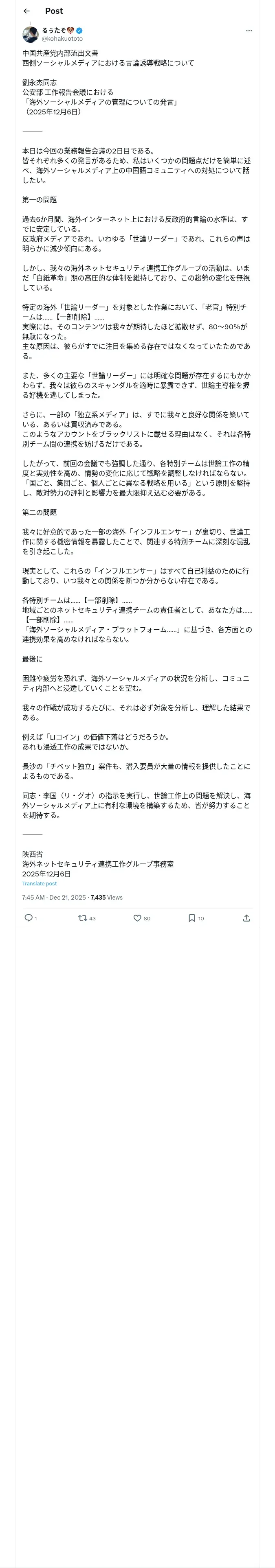This screenshot has height=1568, width=275.
Task: Open the author's profile avatar
Action: click(x=31, y=34)
